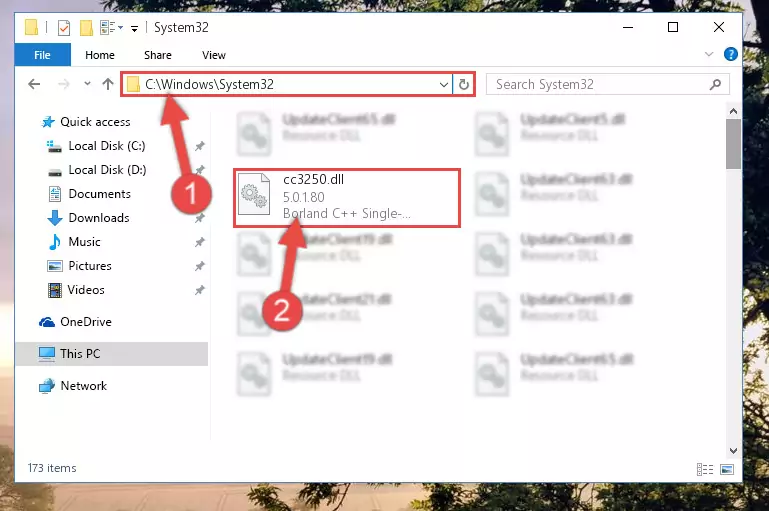Image resolution: width=769 pixels, height=511 pixels.
Task: Open Local Disk (D:) in the sidebar
Action: [107, 170]
